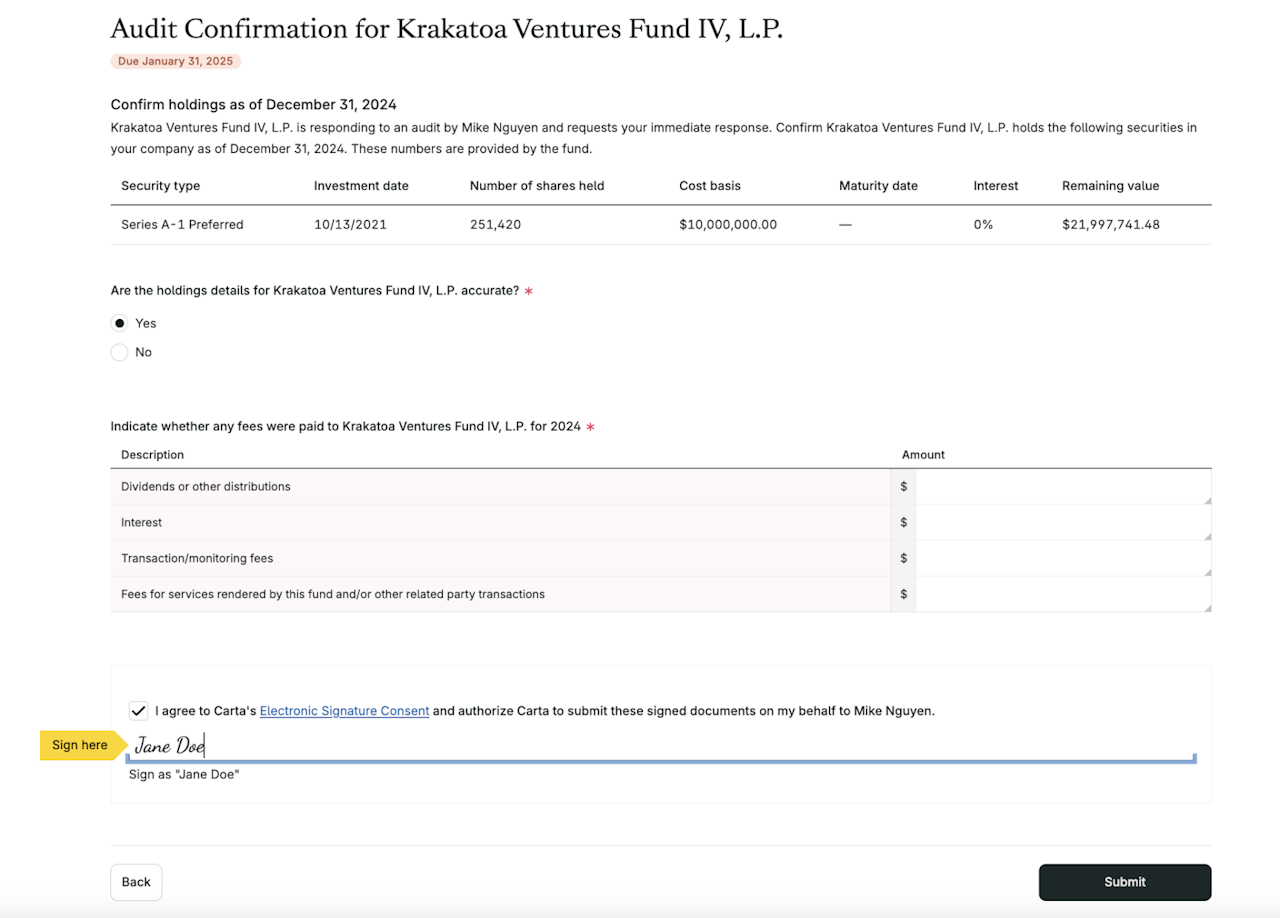Click the Due January 31, 2025 badge
The width and height of the screenshot is (1280, 918).
175,61
